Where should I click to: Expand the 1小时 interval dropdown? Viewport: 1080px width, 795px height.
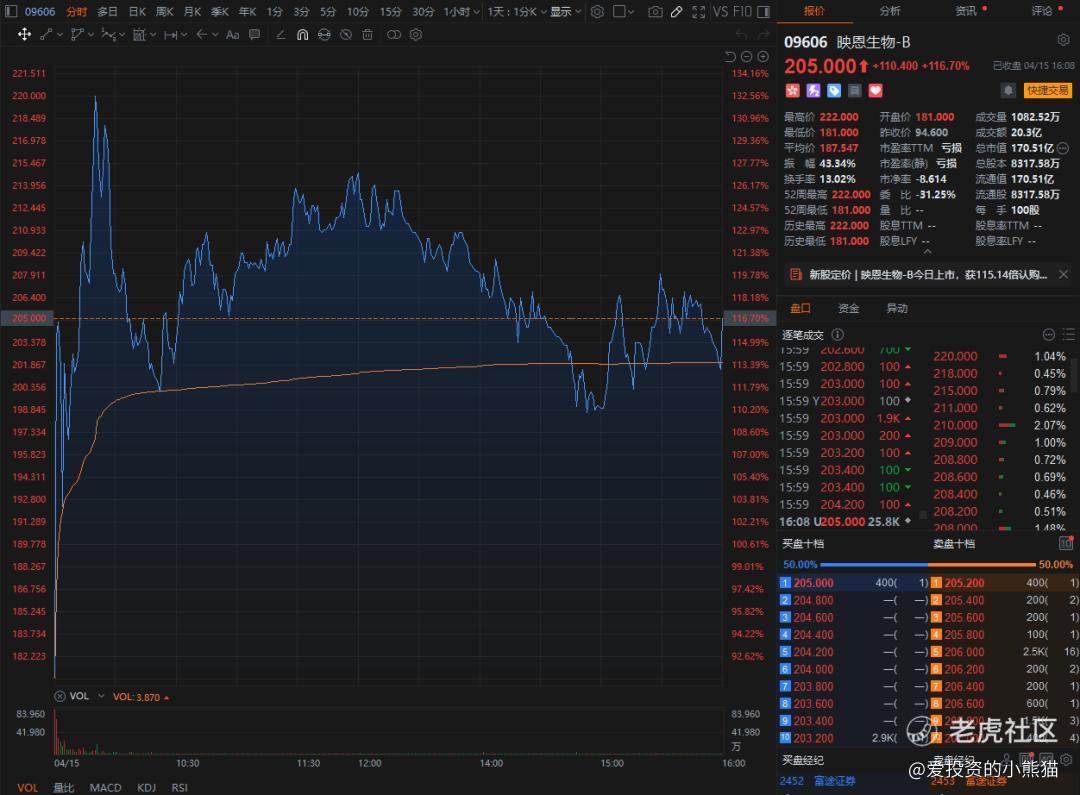[461, 12]
